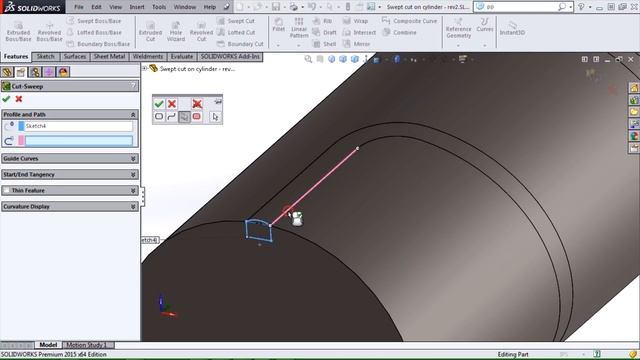Choose Select Region option in selection popup
Viewport: 640px width, 360px height.
pos(197,117)
